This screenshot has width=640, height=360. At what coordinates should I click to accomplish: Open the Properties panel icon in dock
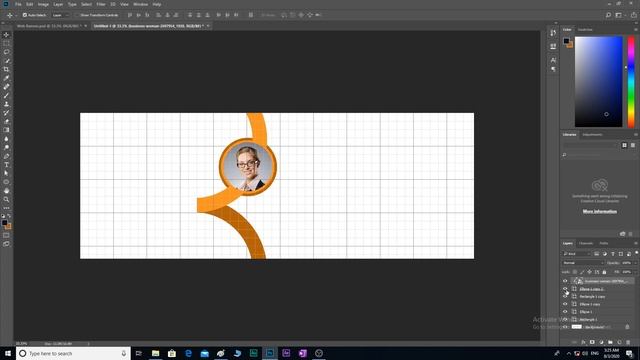click(553, 47)
